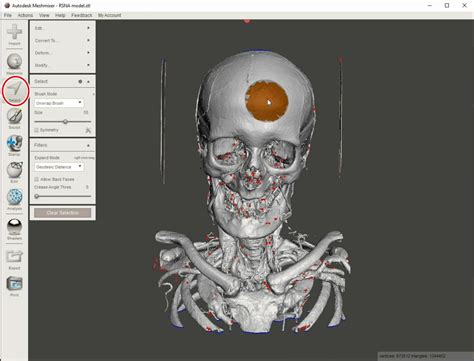Minimize the Meshmixer window

[x=430, y=5]
